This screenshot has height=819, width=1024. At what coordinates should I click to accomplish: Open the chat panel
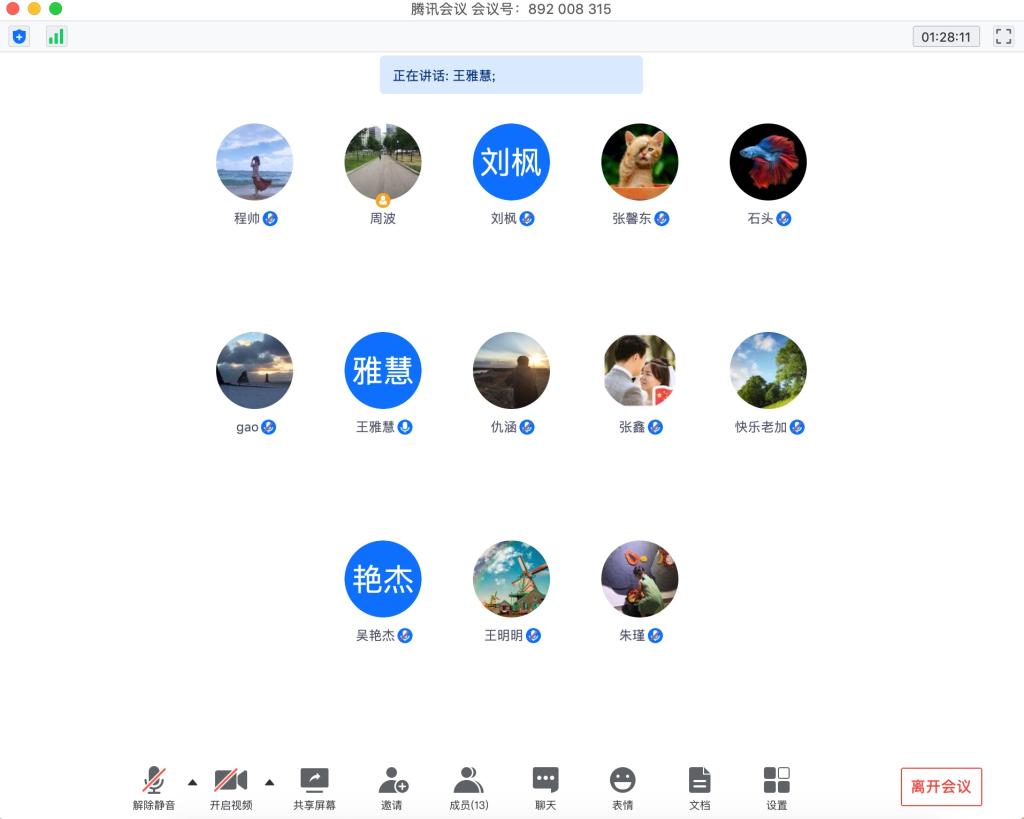[x=545, y=787]
